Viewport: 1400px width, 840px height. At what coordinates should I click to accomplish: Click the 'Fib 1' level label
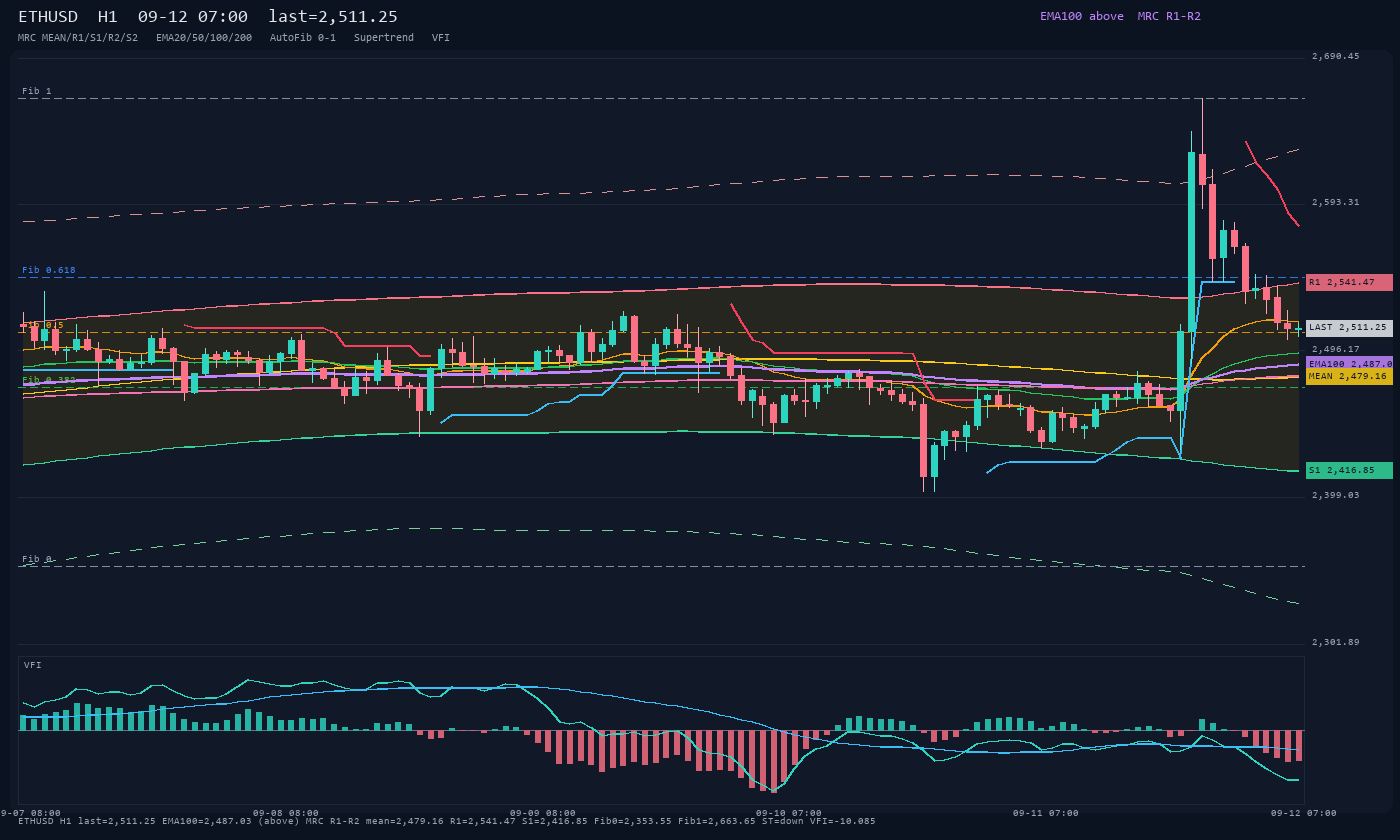point(37,91)
